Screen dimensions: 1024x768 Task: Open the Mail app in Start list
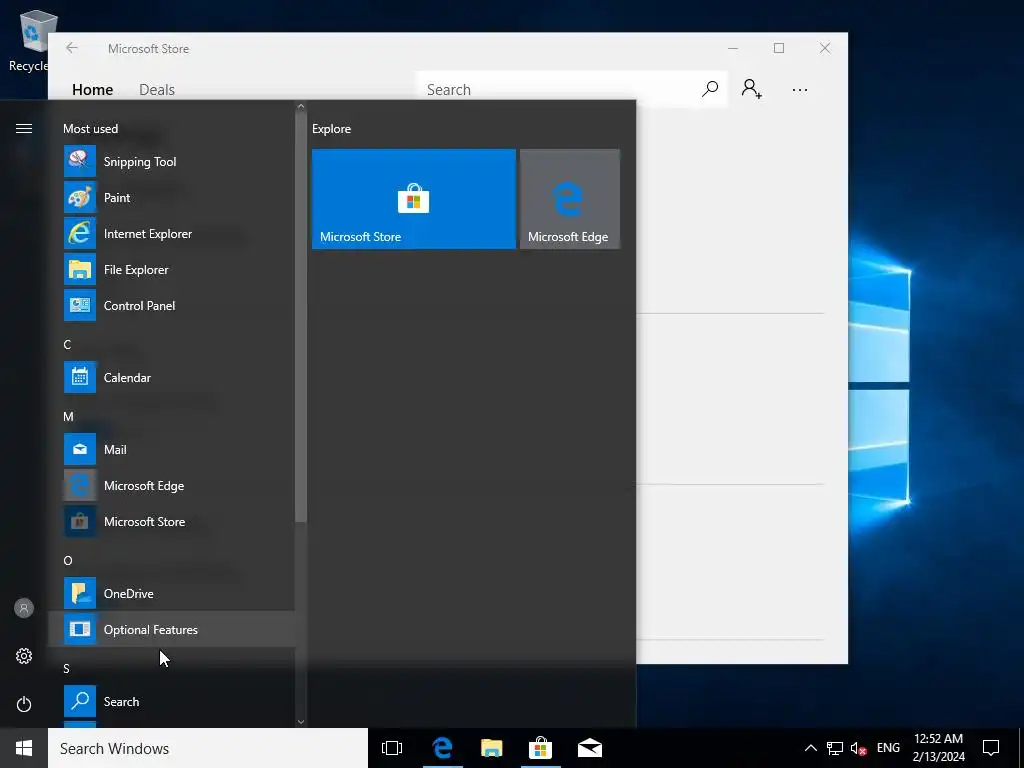click(x=171, y=449)
